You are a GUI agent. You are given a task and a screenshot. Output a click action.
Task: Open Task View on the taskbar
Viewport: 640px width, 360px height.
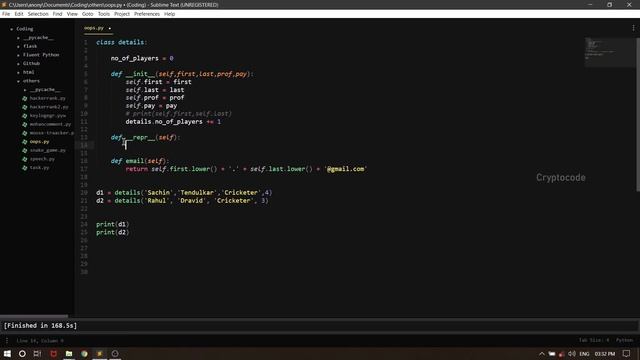[37, 353]
